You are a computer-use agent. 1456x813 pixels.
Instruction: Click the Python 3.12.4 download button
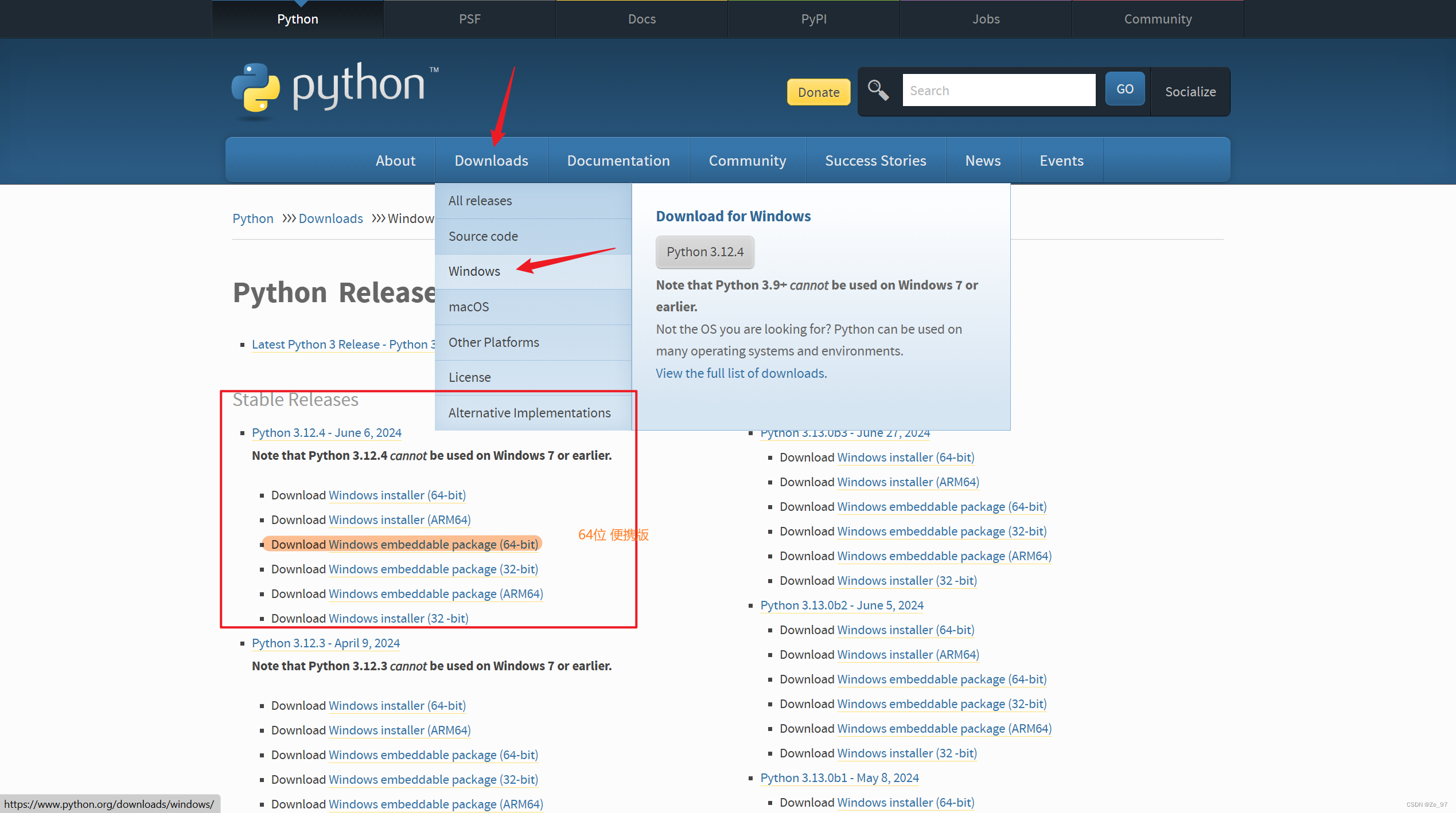(x=704, y=252)
